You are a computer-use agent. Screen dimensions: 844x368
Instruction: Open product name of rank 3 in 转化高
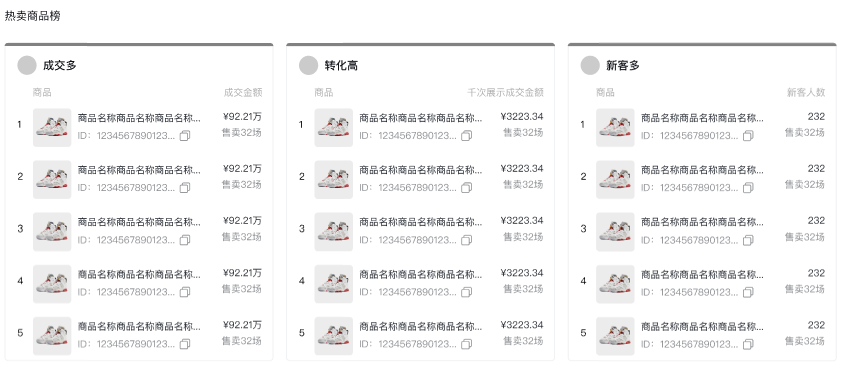420,222
